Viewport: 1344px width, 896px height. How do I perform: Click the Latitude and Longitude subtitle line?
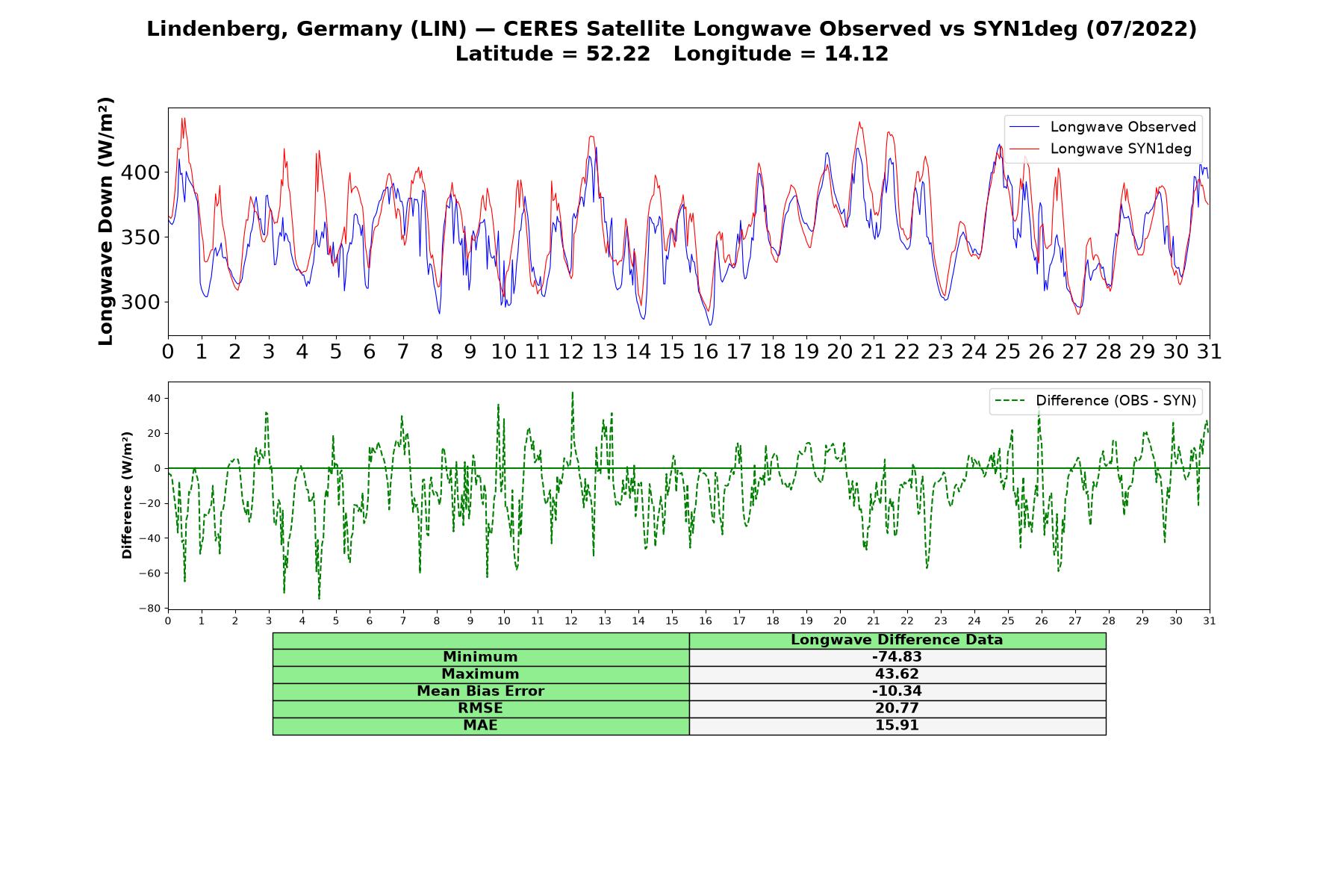(672, 54)
